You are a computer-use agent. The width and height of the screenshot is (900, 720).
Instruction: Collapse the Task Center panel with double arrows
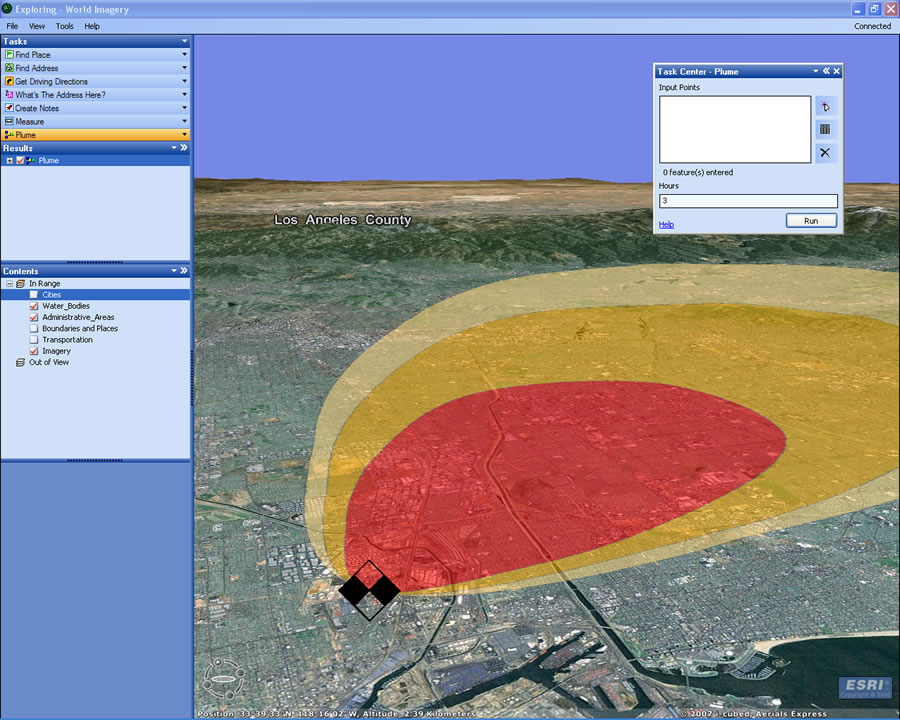coord(826,71)
